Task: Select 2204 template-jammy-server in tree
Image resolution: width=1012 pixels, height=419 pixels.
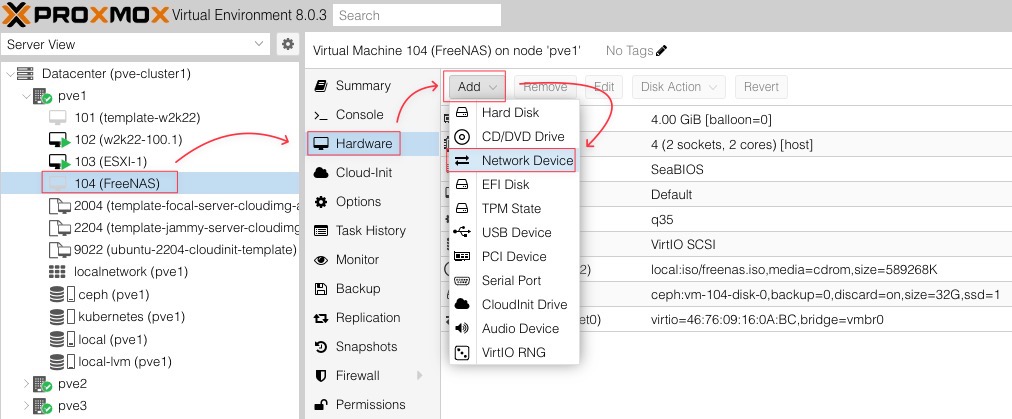Action: tap(150, 227)
